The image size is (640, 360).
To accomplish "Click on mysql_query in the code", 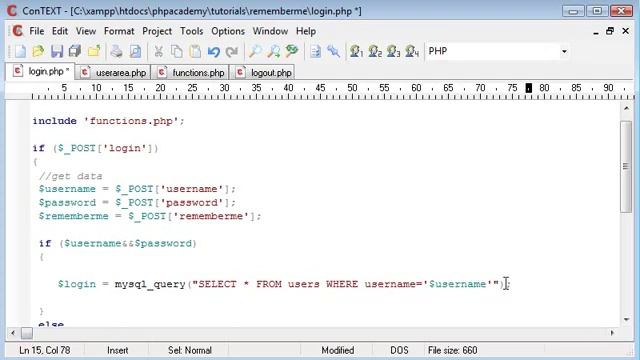I will tap(150, 284).
